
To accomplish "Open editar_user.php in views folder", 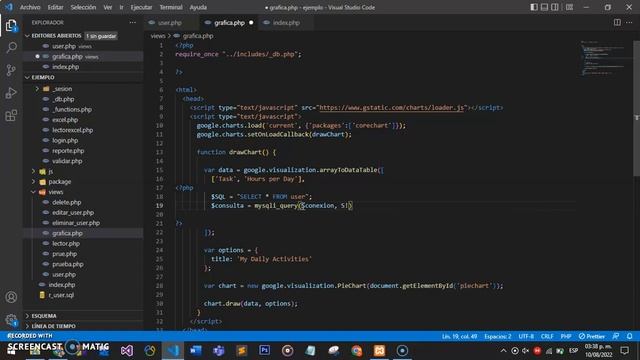I will click(73, 213).
